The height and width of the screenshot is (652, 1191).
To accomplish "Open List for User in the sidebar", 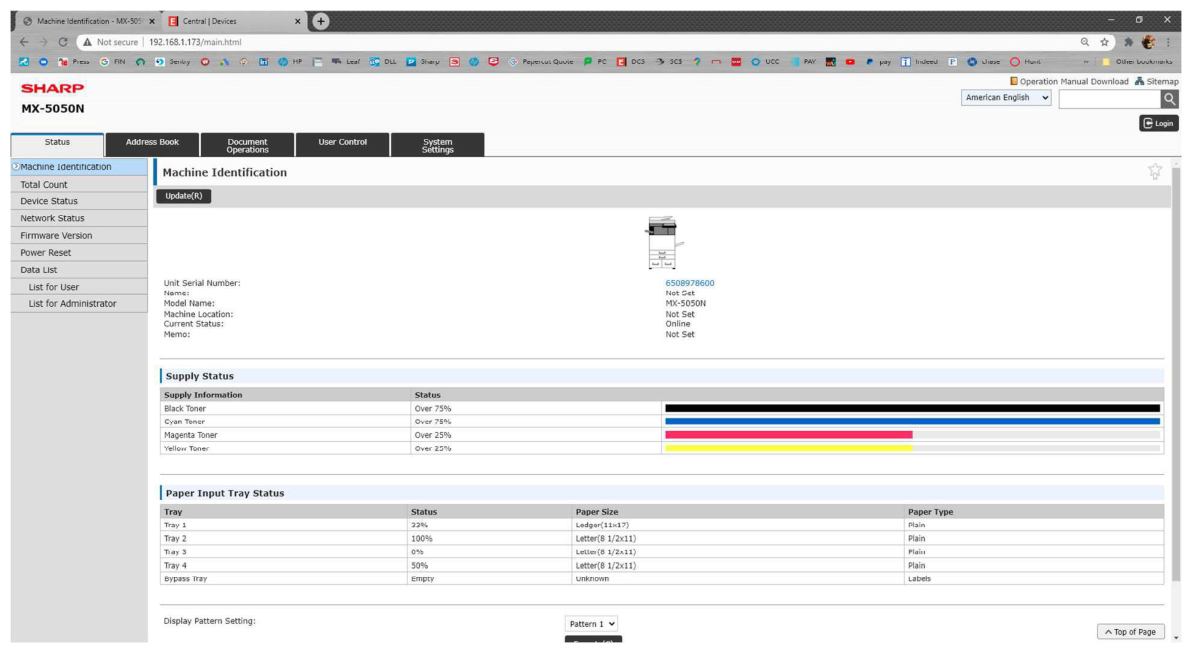I will coord(79,287).
